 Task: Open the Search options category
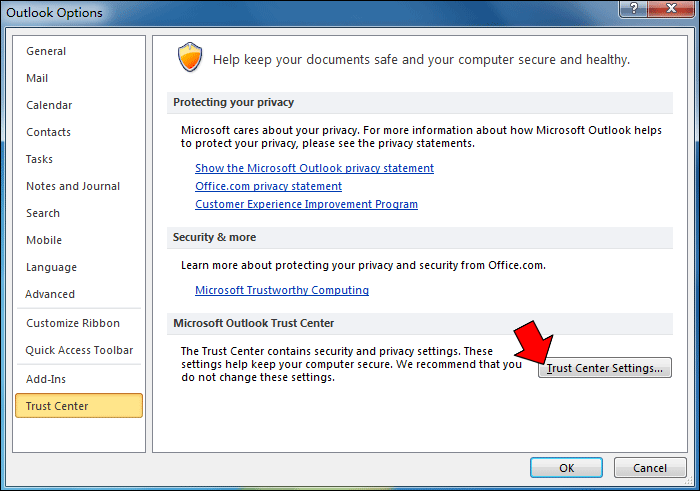click(x=43, y=213)
